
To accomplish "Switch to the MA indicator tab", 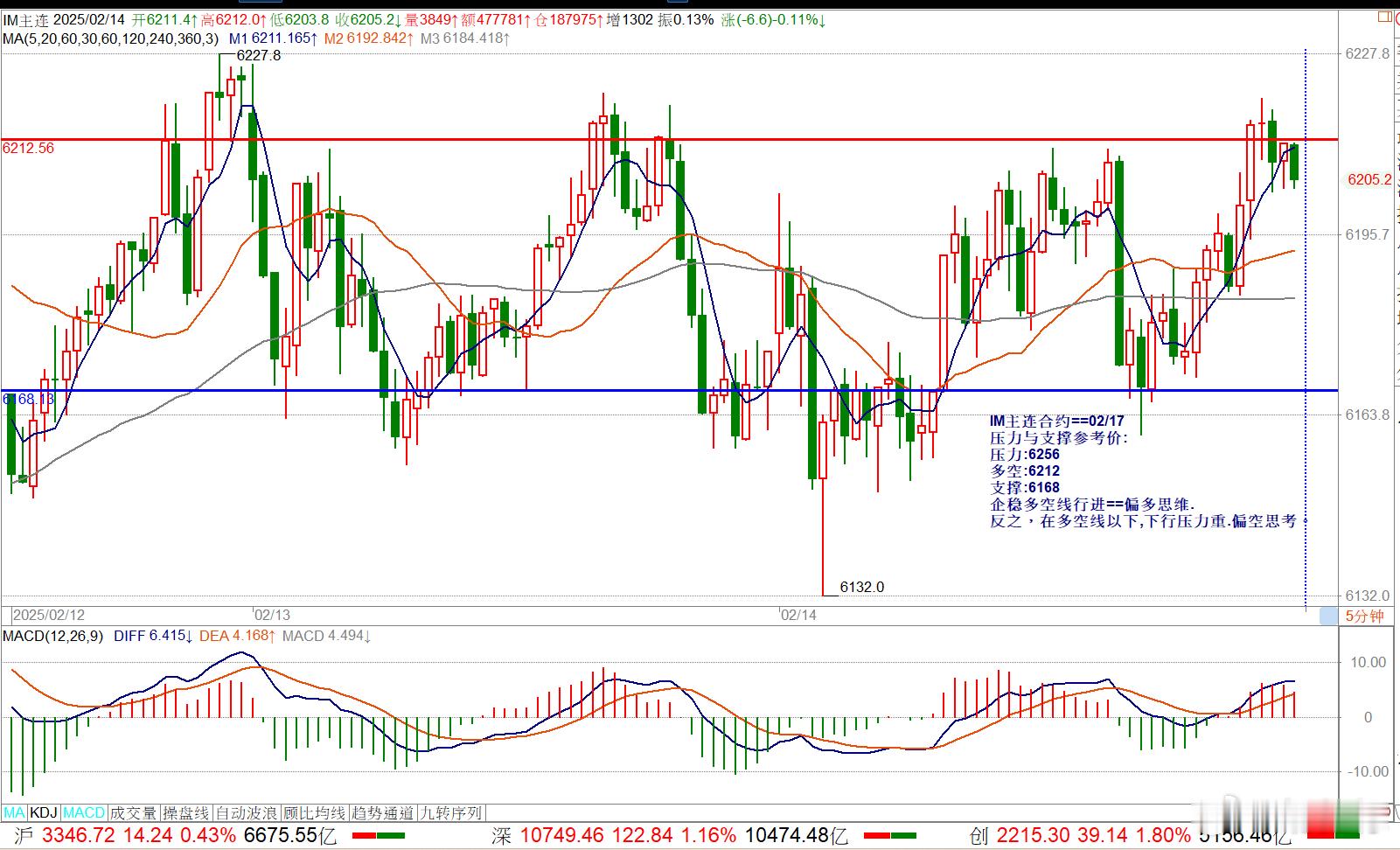I will coord(15,812).
